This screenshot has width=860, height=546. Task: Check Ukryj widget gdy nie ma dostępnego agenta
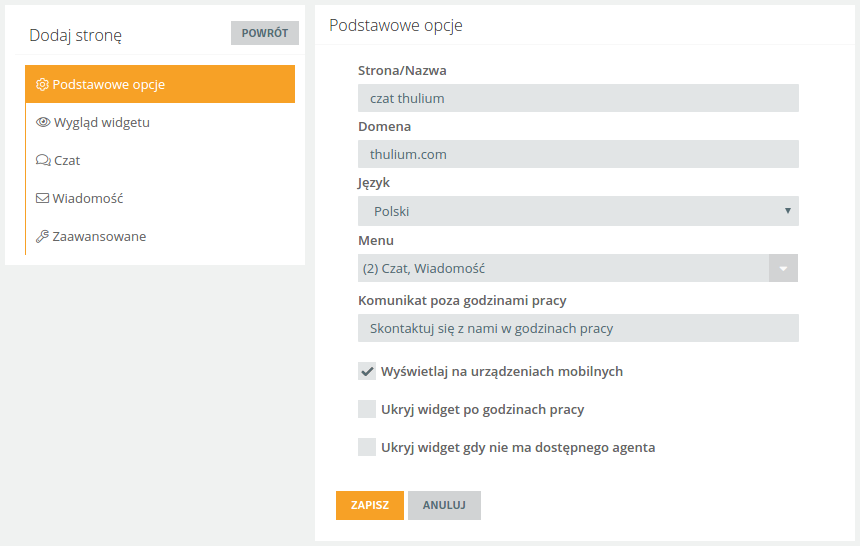tap(367, 447)
